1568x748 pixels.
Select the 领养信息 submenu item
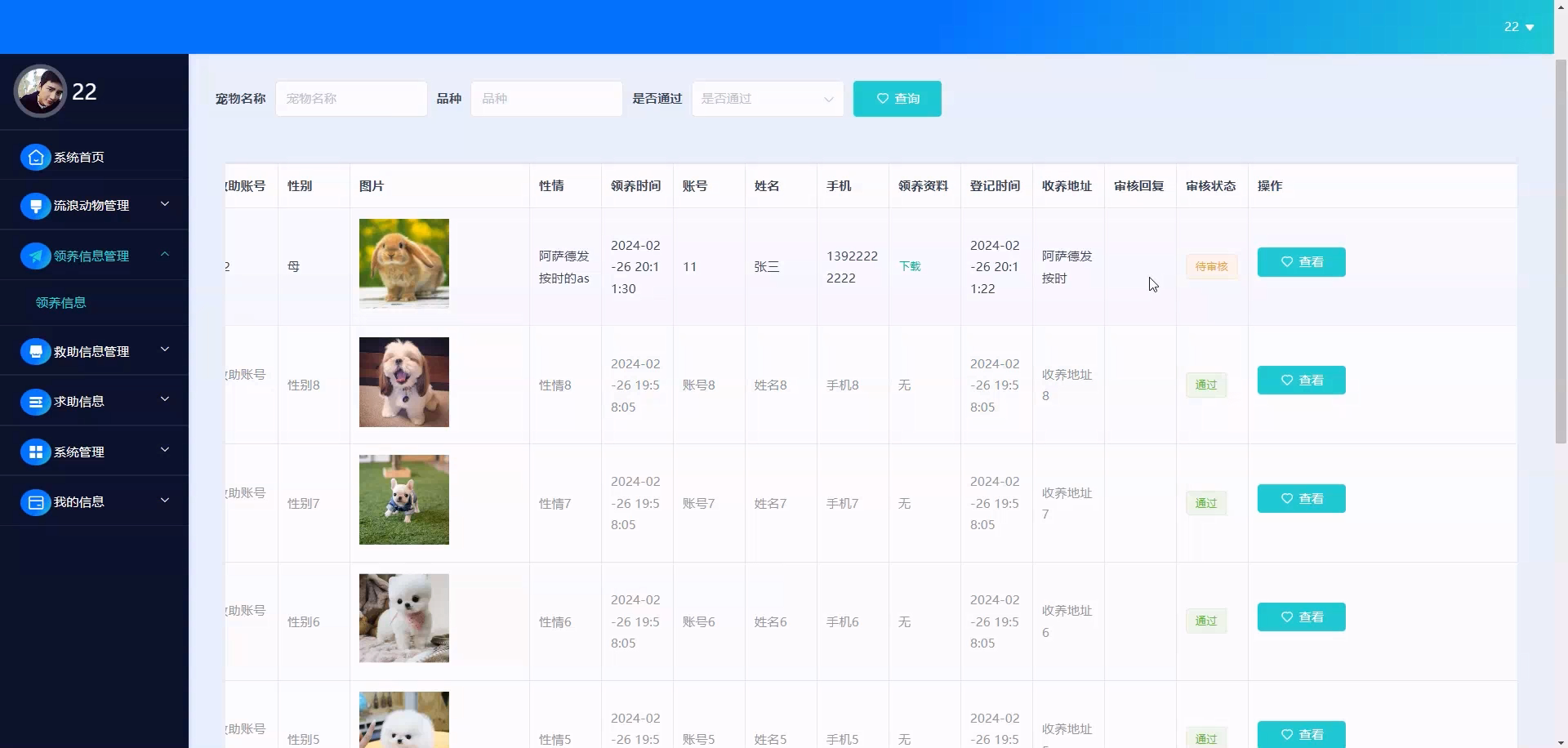click(x=60, y=303)
